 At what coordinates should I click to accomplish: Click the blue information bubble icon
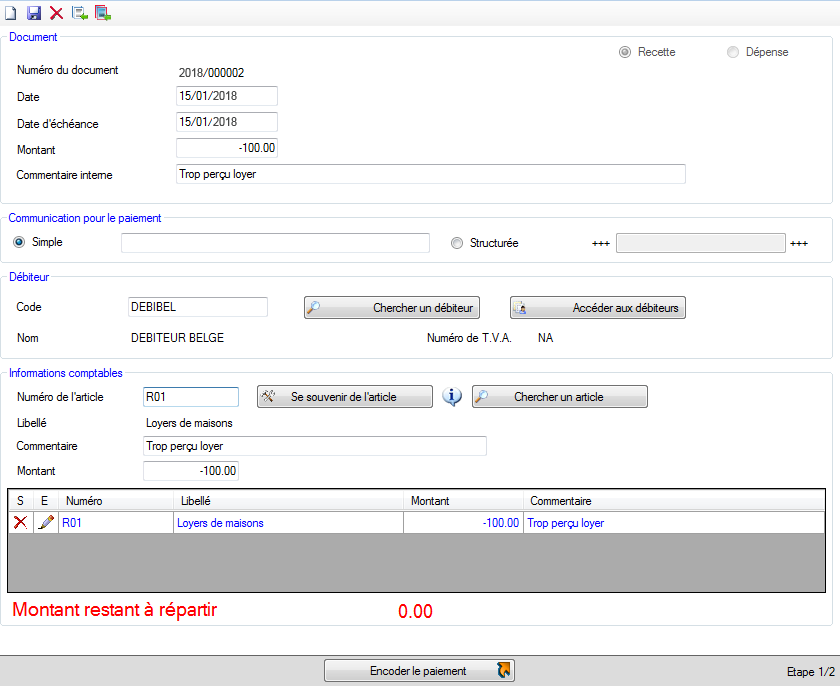point(452,397)
